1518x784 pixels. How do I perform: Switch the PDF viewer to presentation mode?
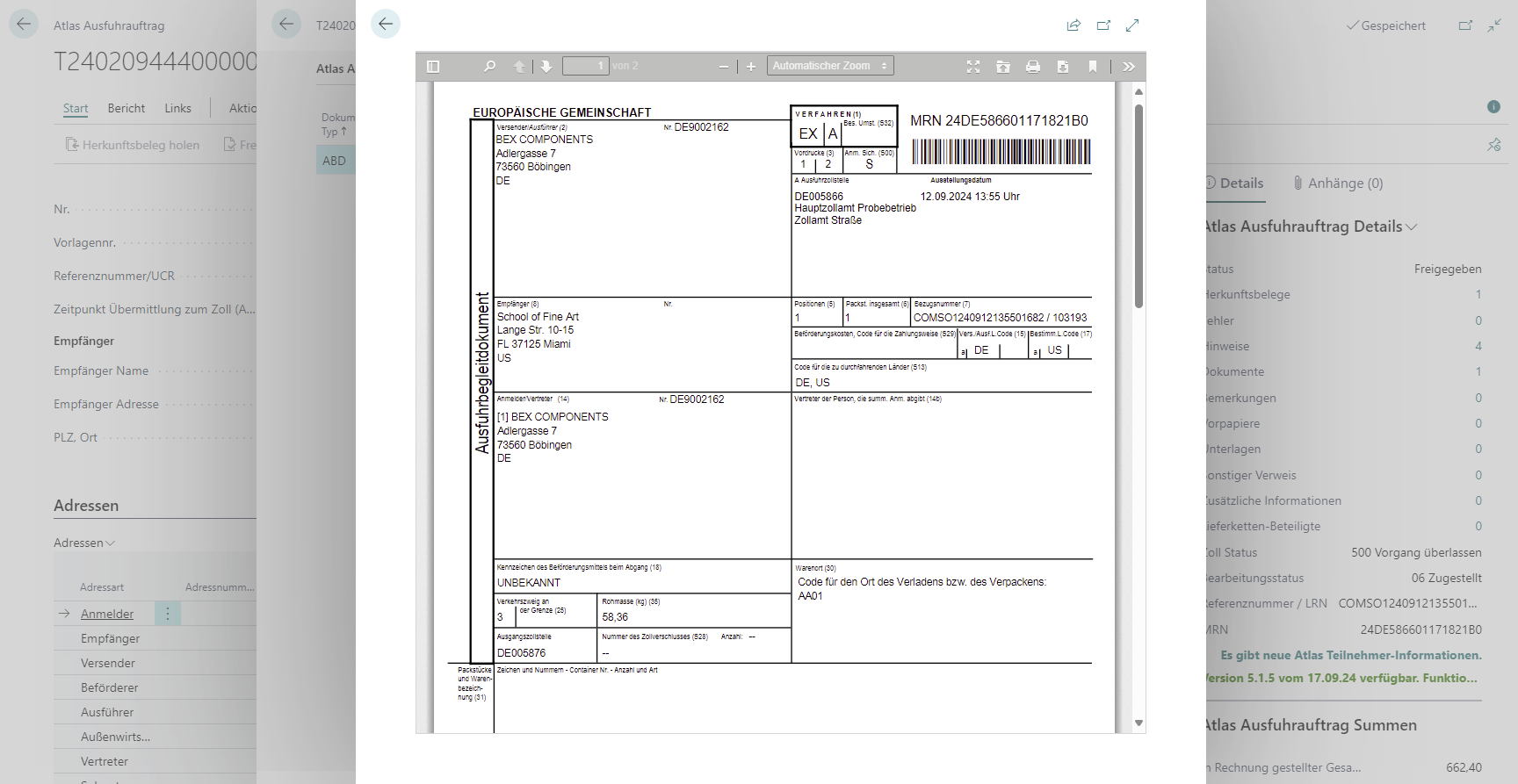pos(973,66)
